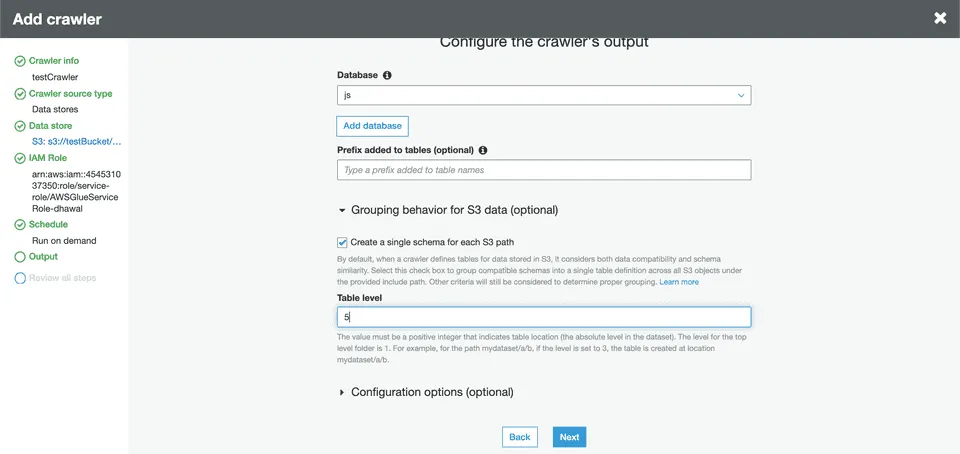This screenshot has height=454, width=960.
Task: Click the Prefix added to tables info icon
Action: 483,150
